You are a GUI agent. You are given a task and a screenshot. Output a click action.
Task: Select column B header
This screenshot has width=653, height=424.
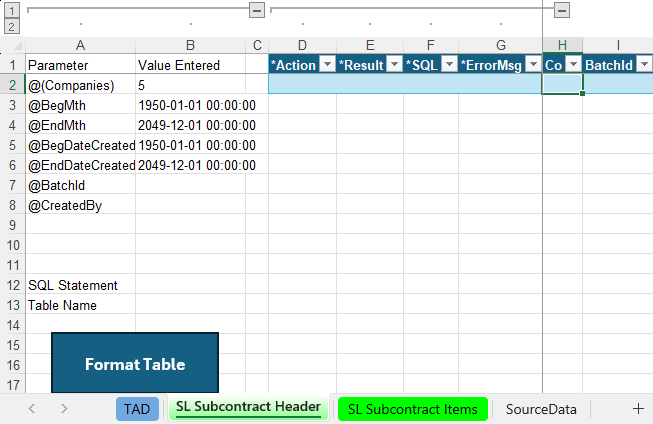[190, 45]
